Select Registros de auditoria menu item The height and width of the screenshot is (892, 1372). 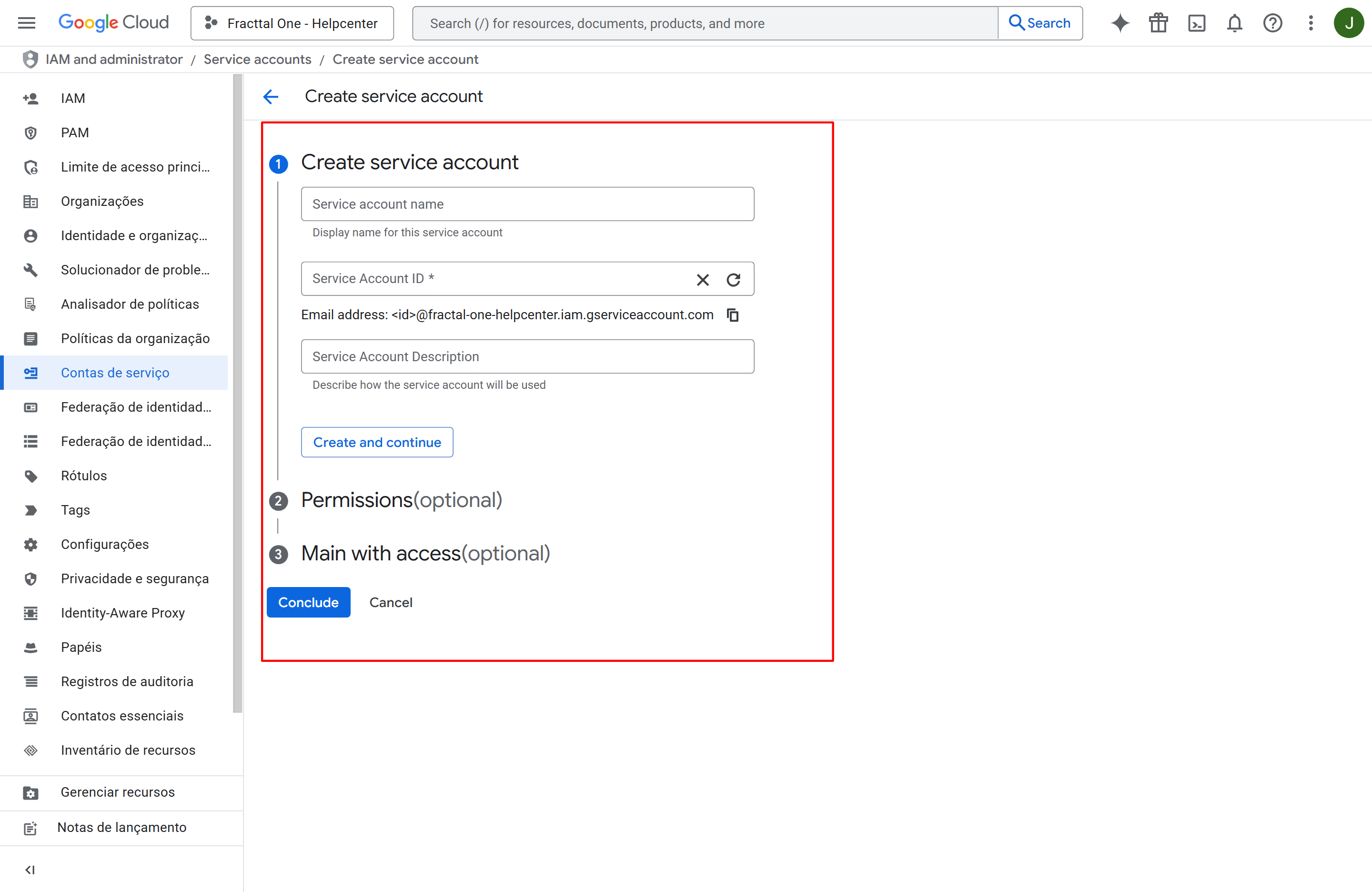[x=127, y=681]
